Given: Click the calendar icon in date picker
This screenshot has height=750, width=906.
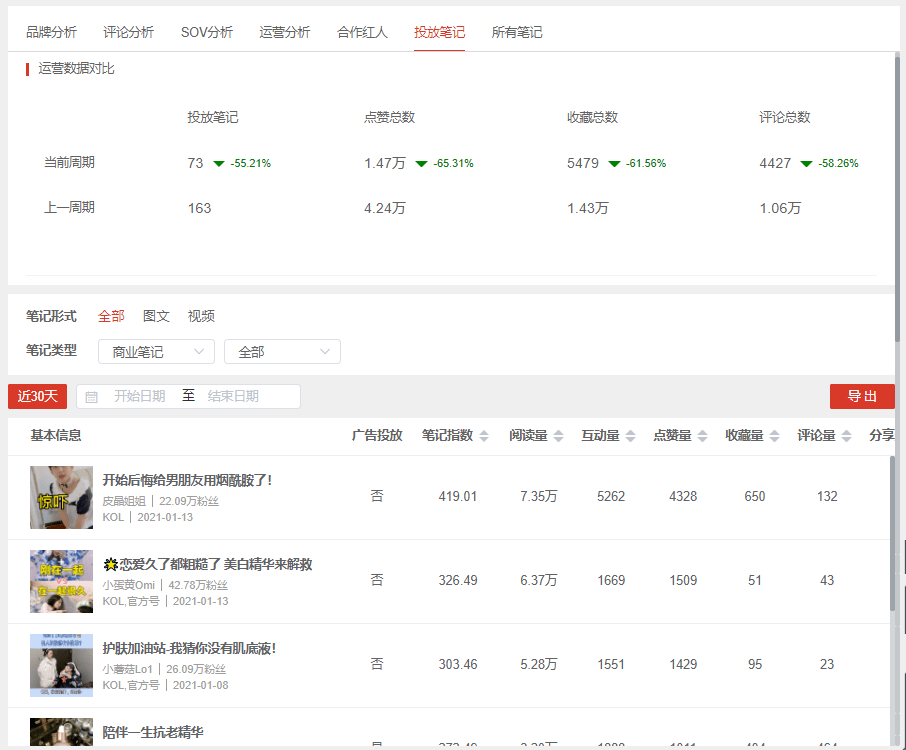Looking at the screenshot, I should tap(92, 397).
